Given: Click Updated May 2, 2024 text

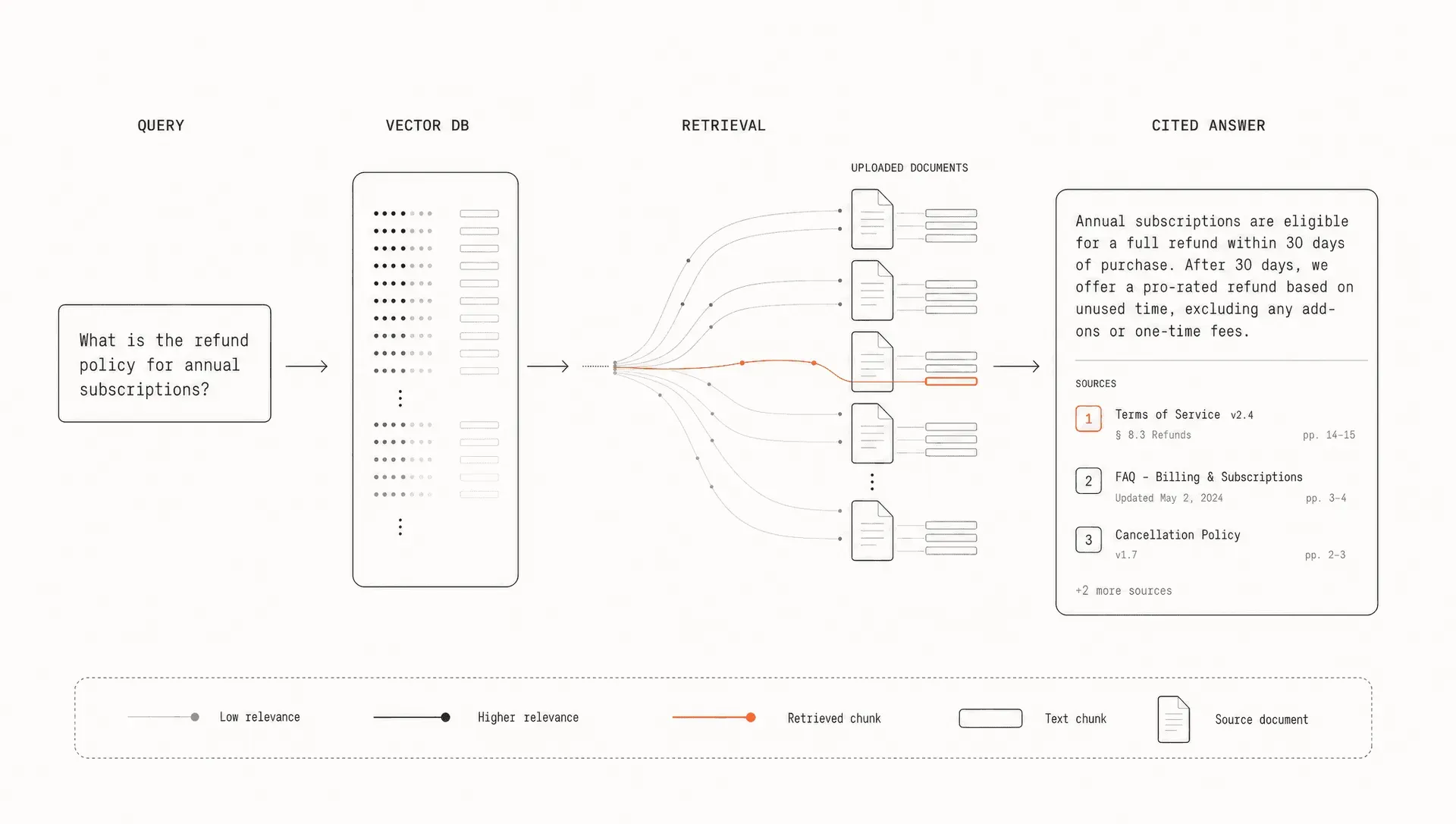Looking at the screenshot, I should click(x=1169, y=498).
